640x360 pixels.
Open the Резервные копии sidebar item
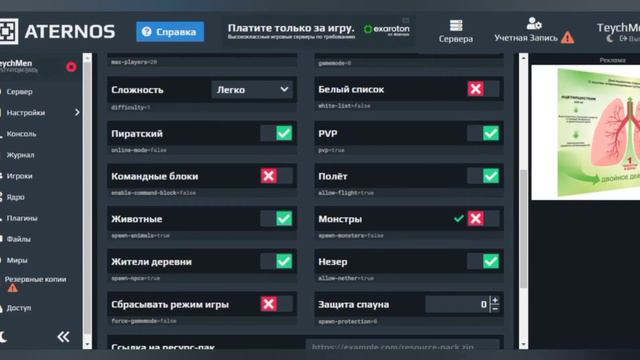pyautogui.click(x=35, y=280)
